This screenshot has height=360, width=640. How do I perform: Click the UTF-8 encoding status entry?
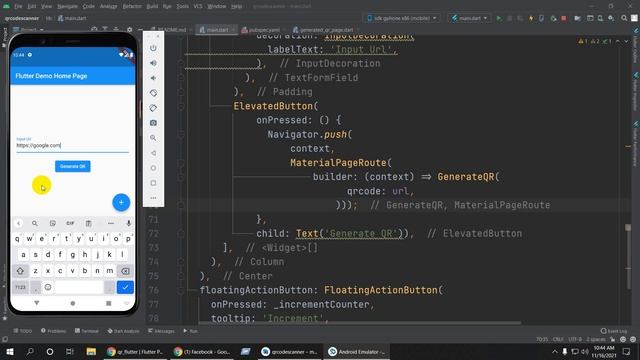pyautogui.click(x=575, y=339)
